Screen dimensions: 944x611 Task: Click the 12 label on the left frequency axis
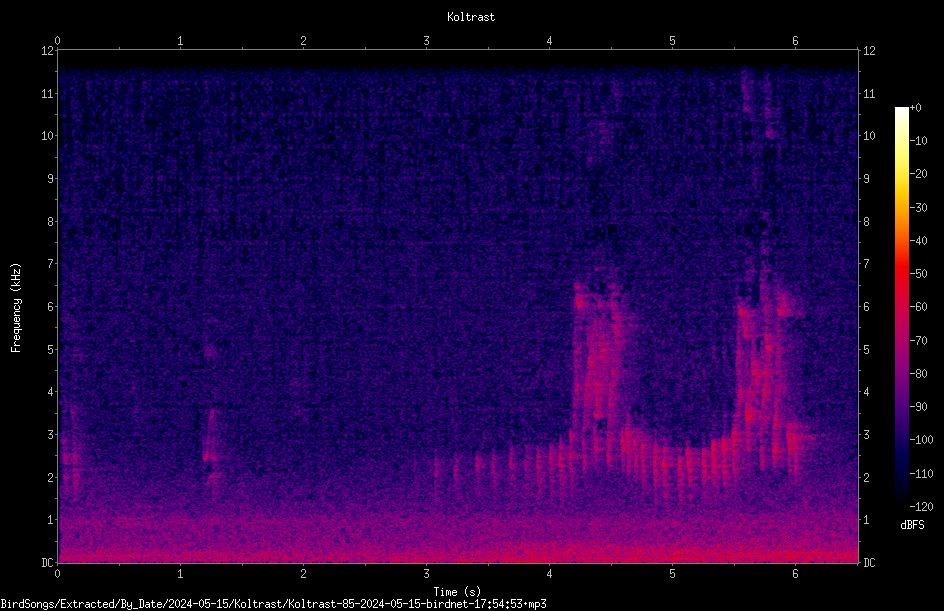click(48, 51)
